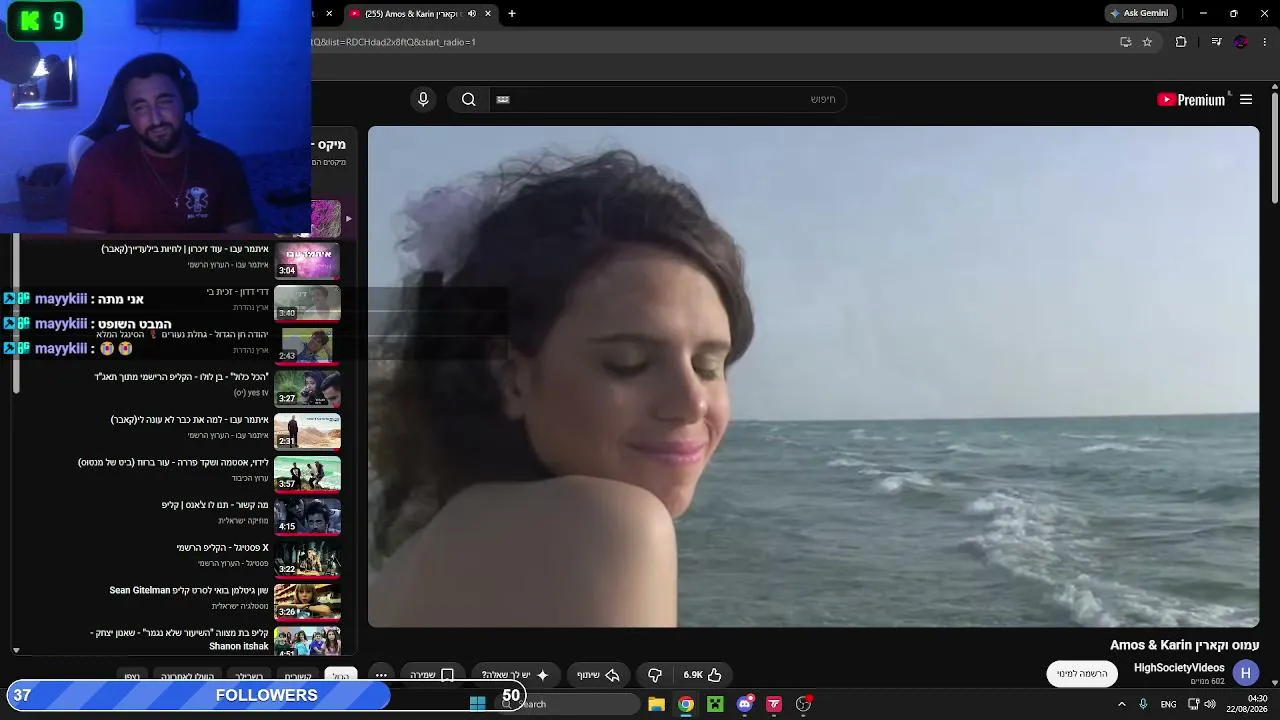Open the Shanon itshak video title
This screenshot has height=720, width=1280.
(180, 639)
